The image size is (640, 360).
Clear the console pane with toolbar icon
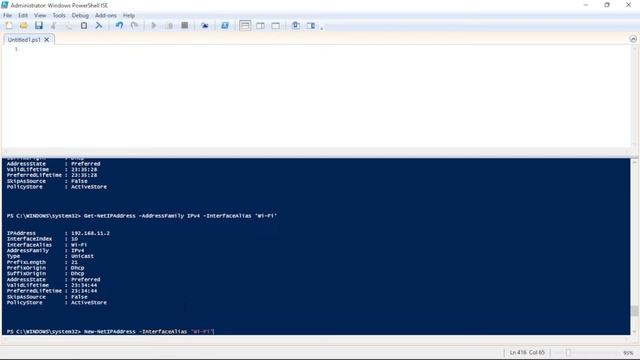click(x=99, y=25)
